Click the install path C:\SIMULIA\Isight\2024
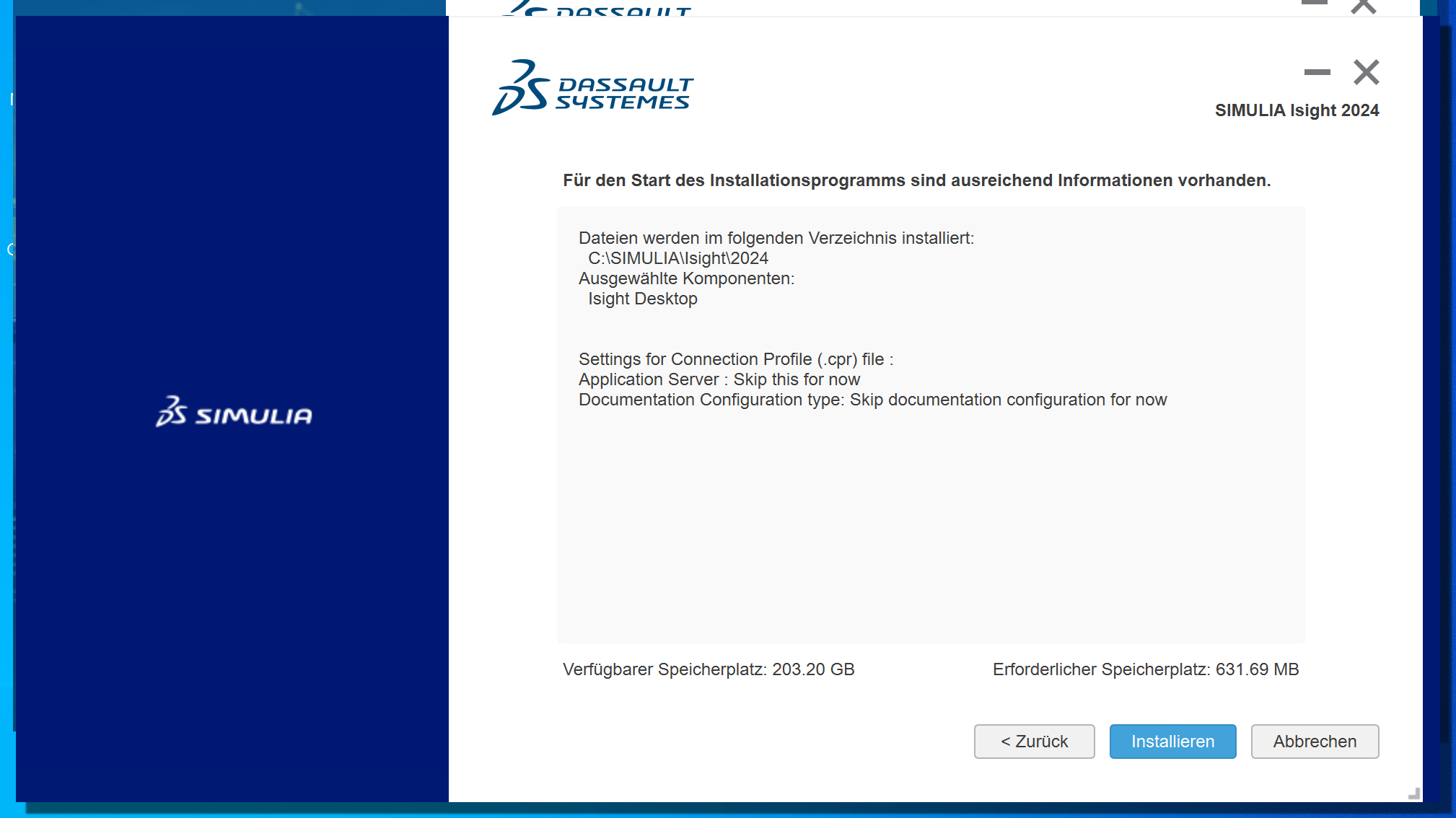This screenshot has width=1456, height=818. [678, 258]
